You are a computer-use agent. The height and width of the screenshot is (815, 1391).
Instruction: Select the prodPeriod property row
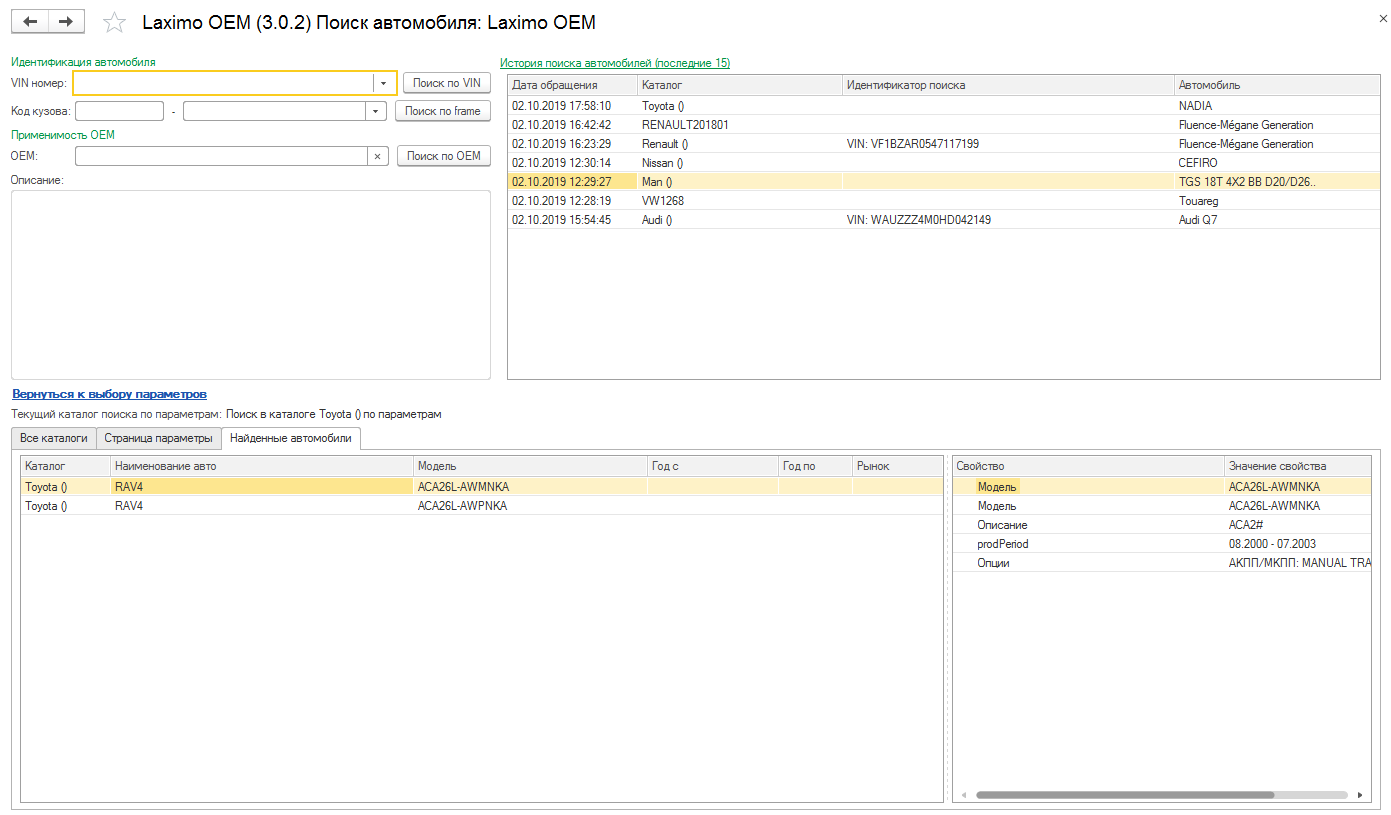1162,544
